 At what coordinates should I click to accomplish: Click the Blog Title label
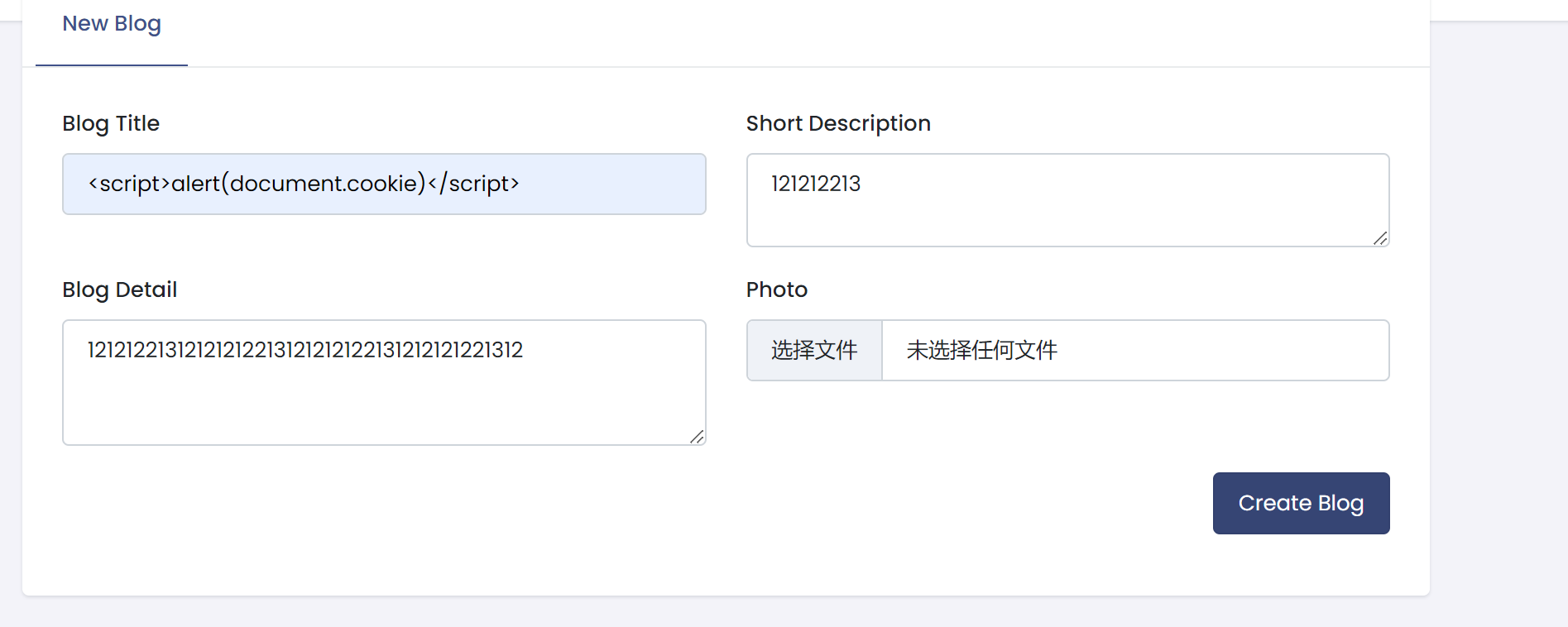[x=111, y=123]
